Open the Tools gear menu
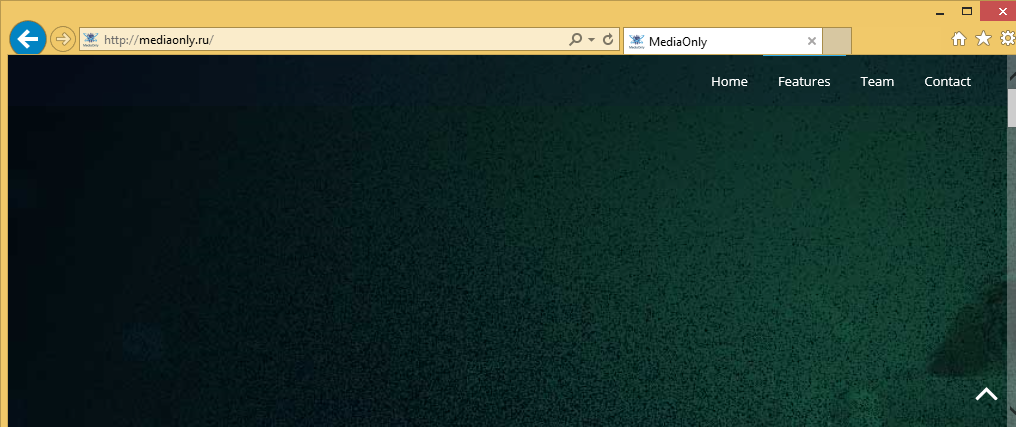 [1008, 39]
